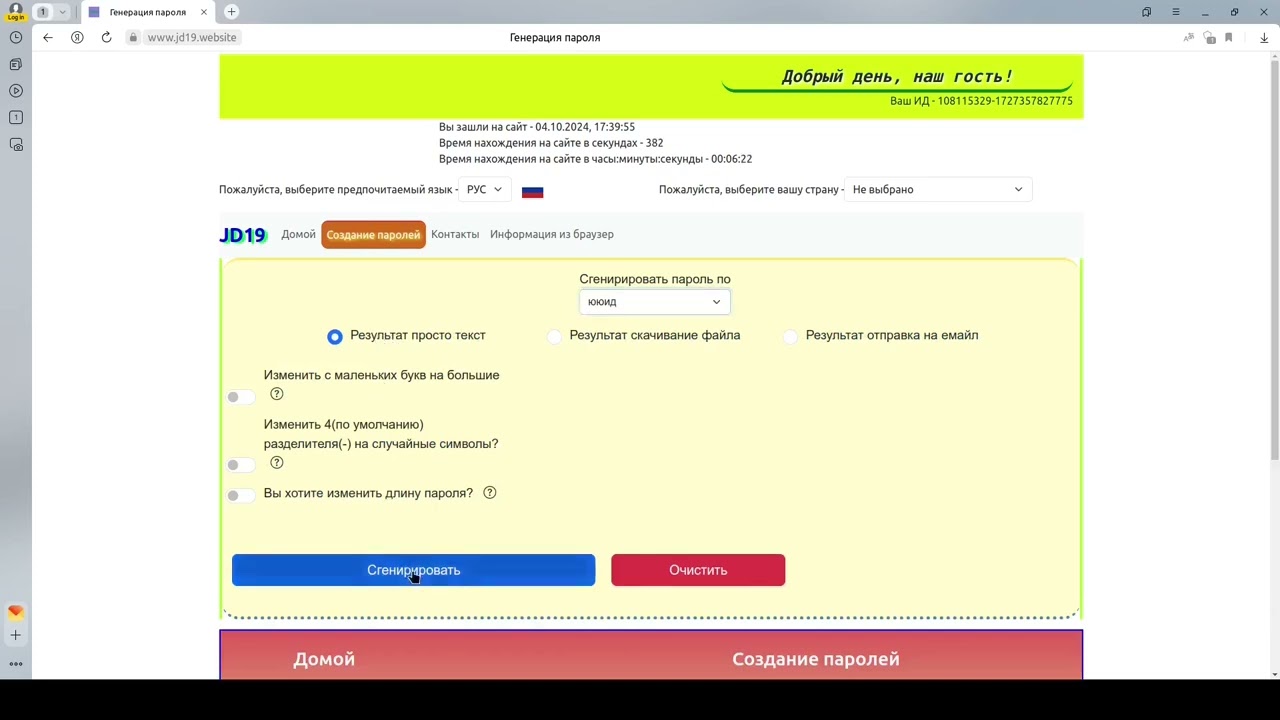Image resolution: width=1280 pixels, height=720 pixels.
Task: Click the Russian flag image
Action: [532, 191]
